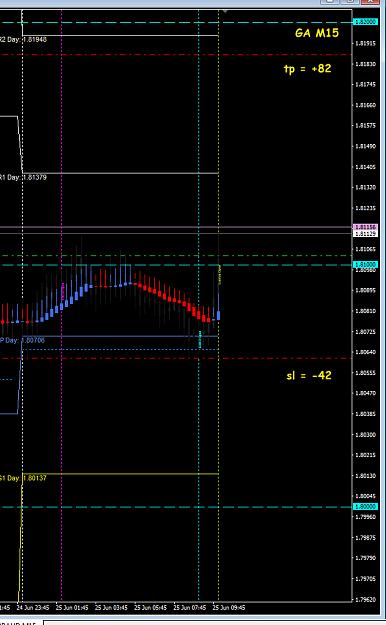Click the 1.80300 price scale value
Image resolution: width=386 pixels, height=625 pixels.
(x=366, y=434)
